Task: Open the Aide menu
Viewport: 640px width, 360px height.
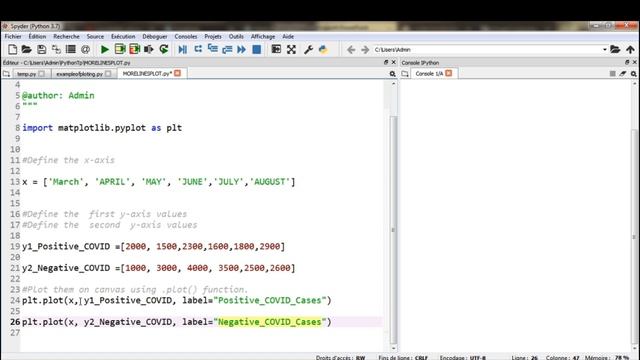Action: click(288, 36)
